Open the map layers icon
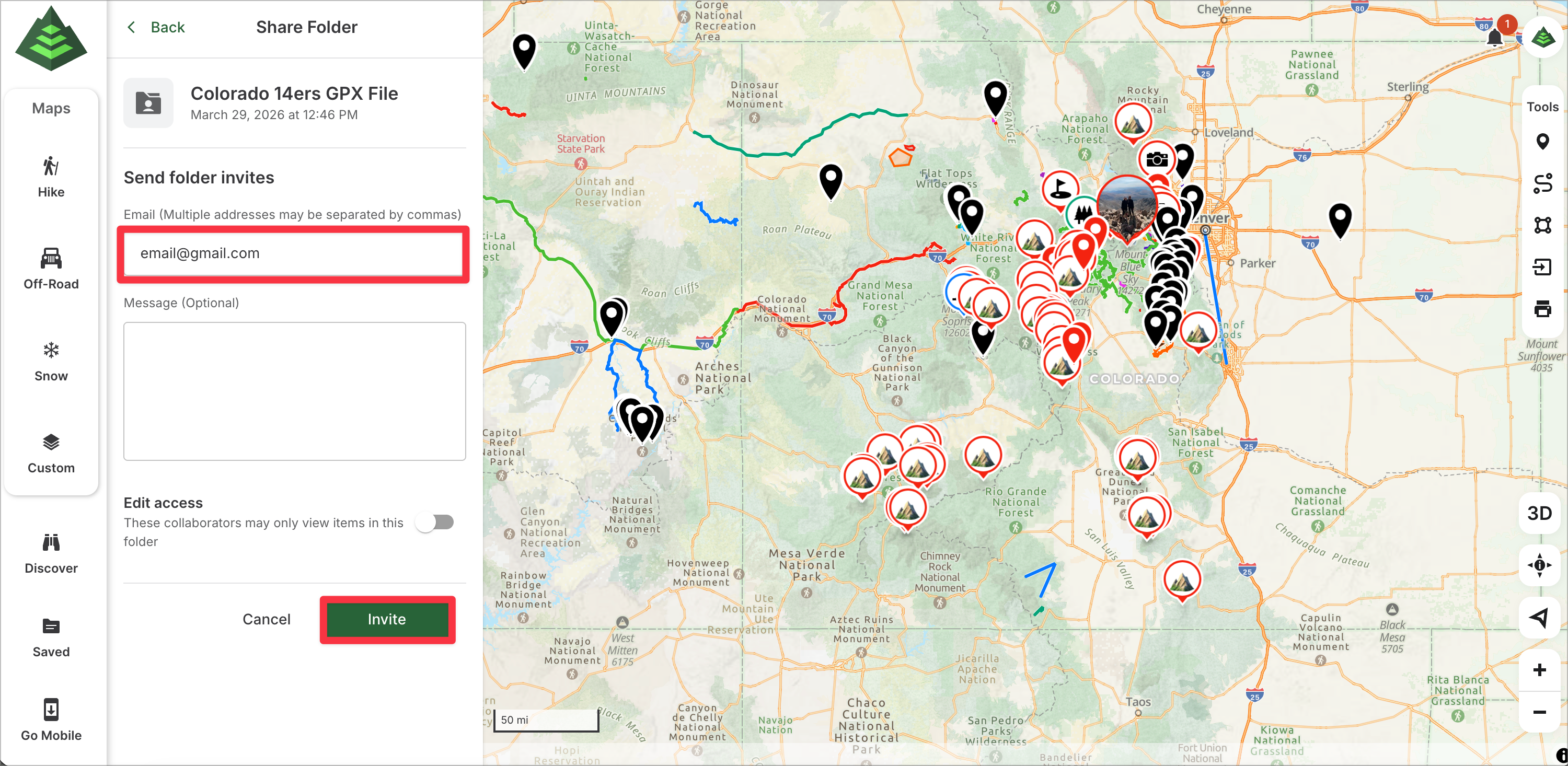 click(1543, 38)
